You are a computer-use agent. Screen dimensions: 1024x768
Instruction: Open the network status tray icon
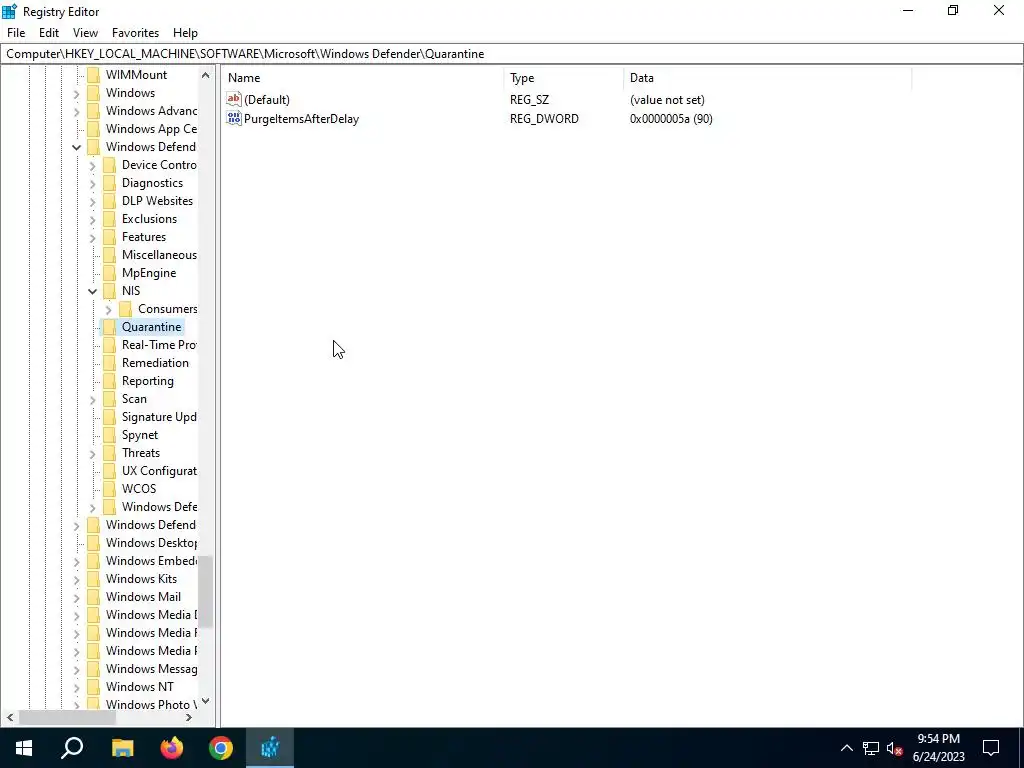coord(871,748)
